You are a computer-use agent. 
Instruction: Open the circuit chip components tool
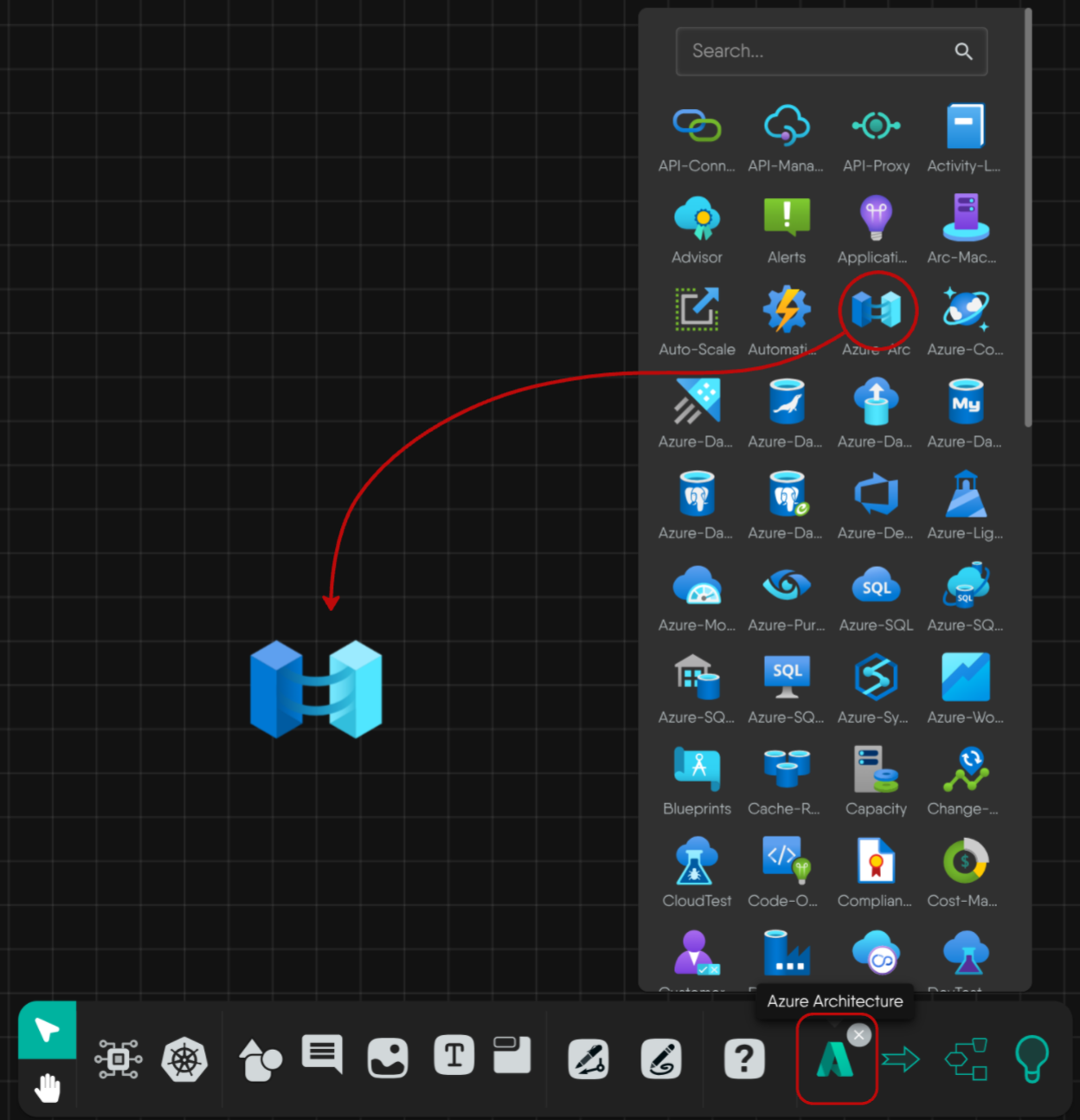click(x=119, y=1059)
